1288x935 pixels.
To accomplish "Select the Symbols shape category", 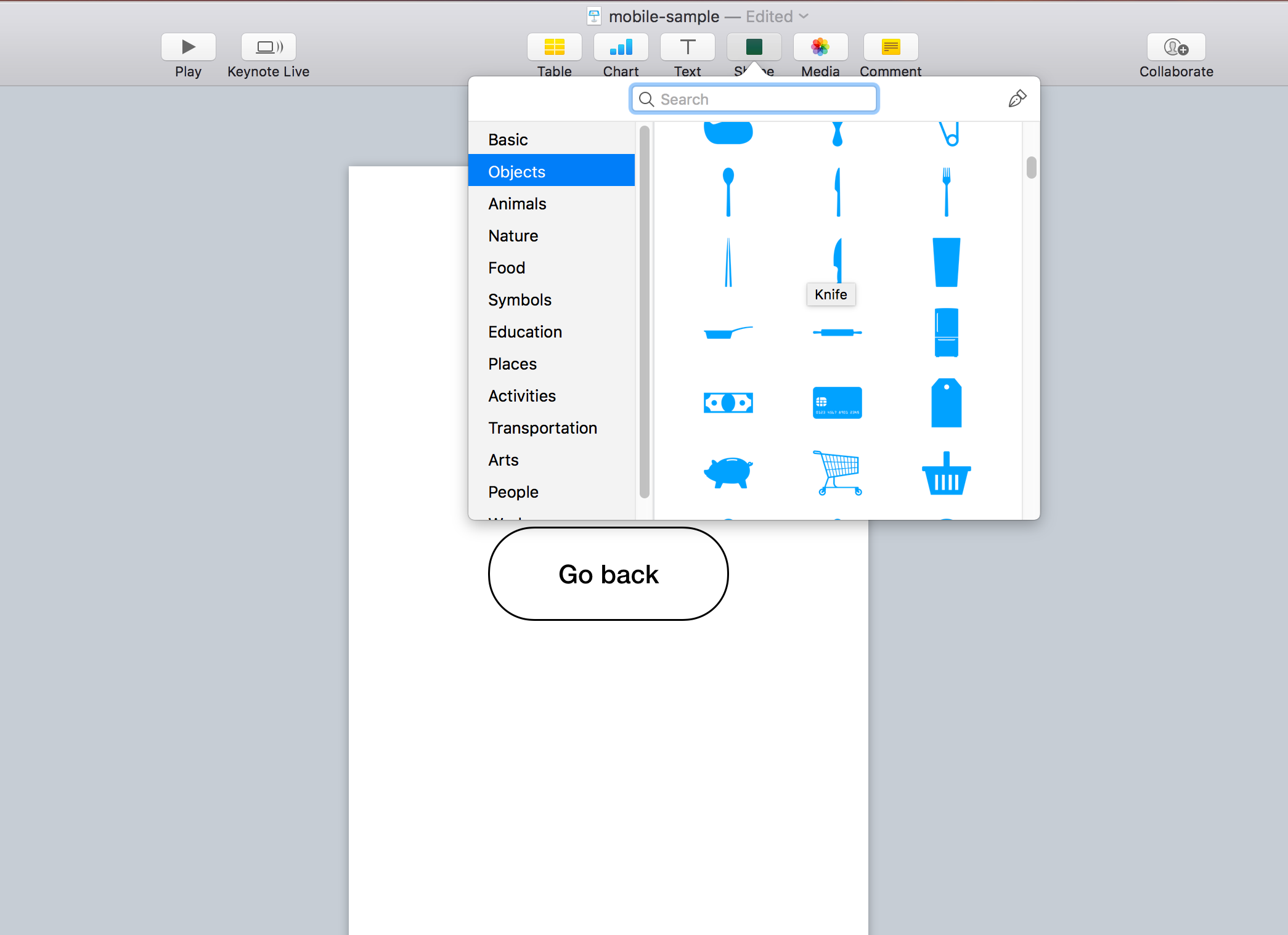I will pyautogui.click(x=552, y=300).
